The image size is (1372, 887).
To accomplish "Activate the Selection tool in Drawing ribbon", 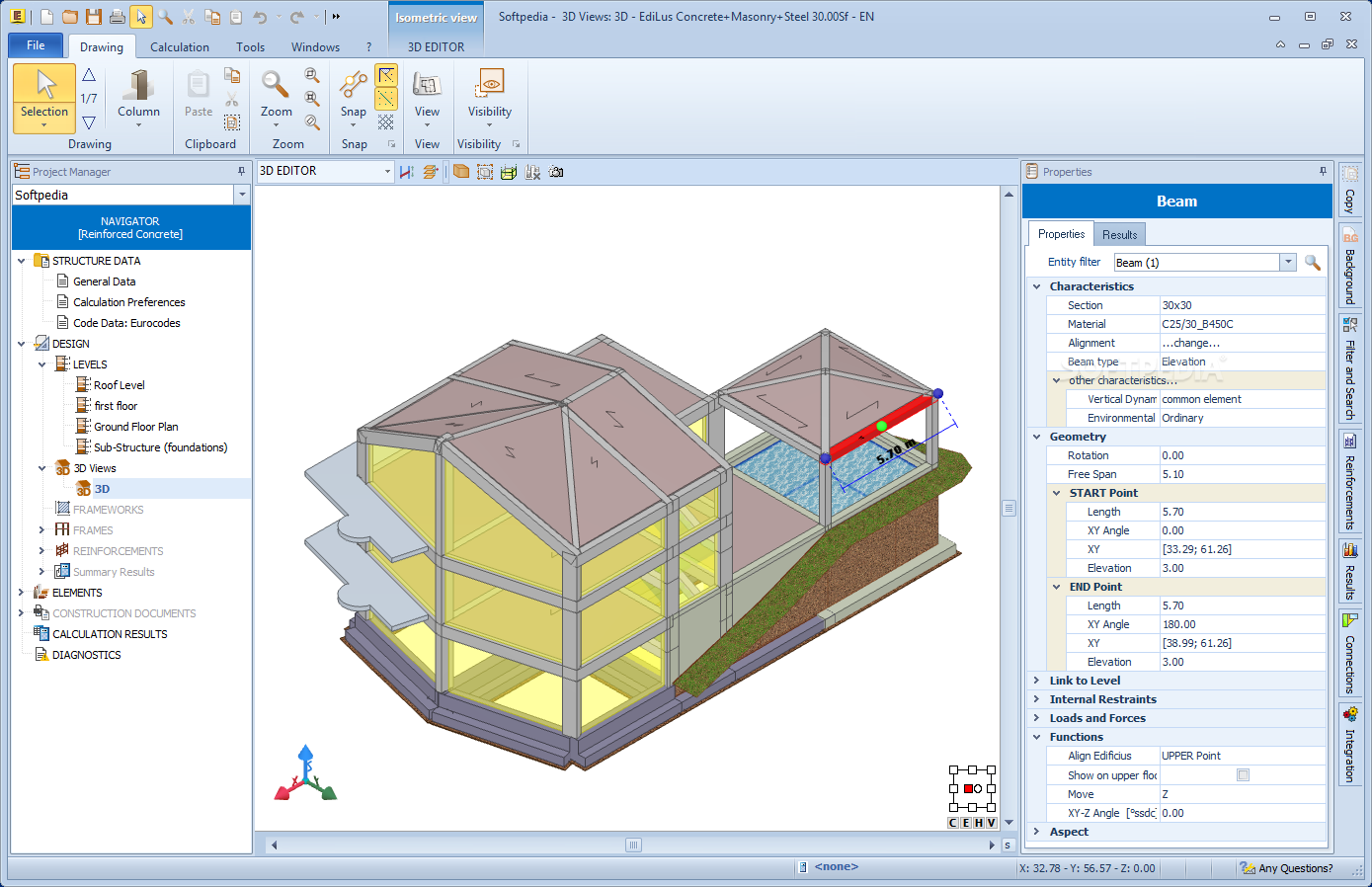I will pos(44,98).
